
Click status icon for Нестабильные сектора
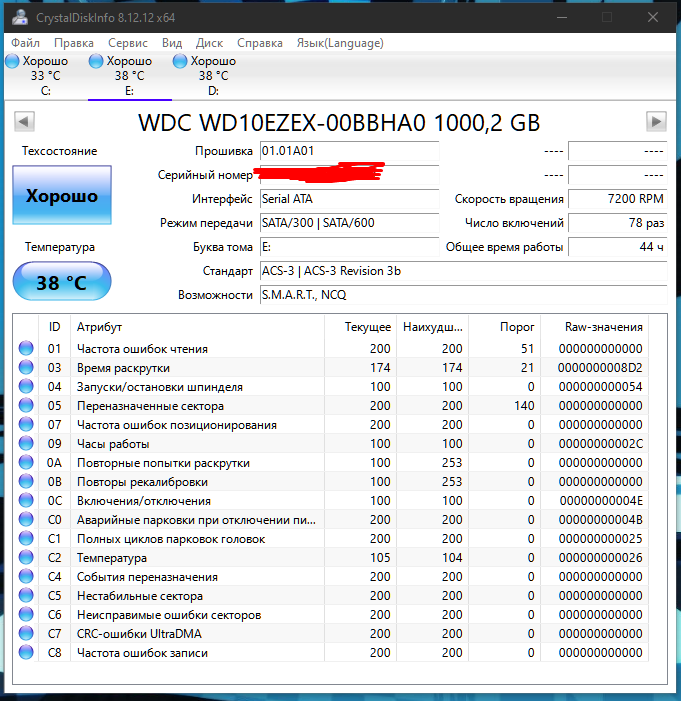26,595
